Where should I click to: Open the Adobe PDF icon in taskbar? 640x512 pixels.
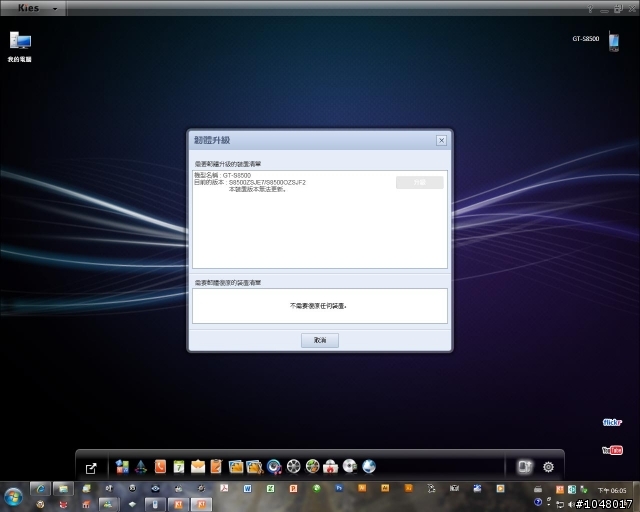[x=224, y=488]
